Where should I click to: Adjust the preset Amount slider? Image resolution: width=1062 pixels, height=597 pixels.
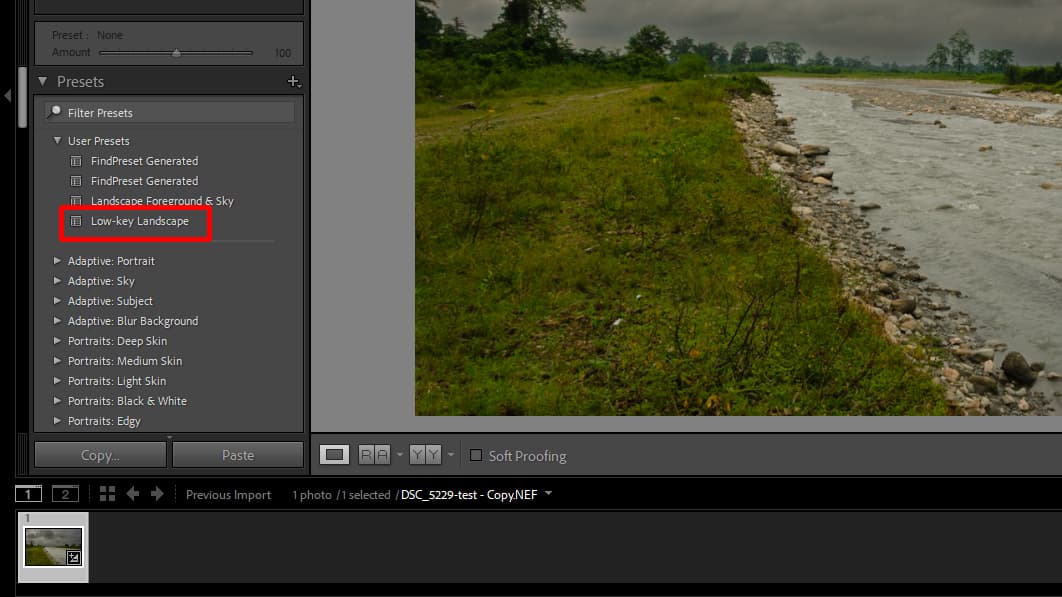176,53
